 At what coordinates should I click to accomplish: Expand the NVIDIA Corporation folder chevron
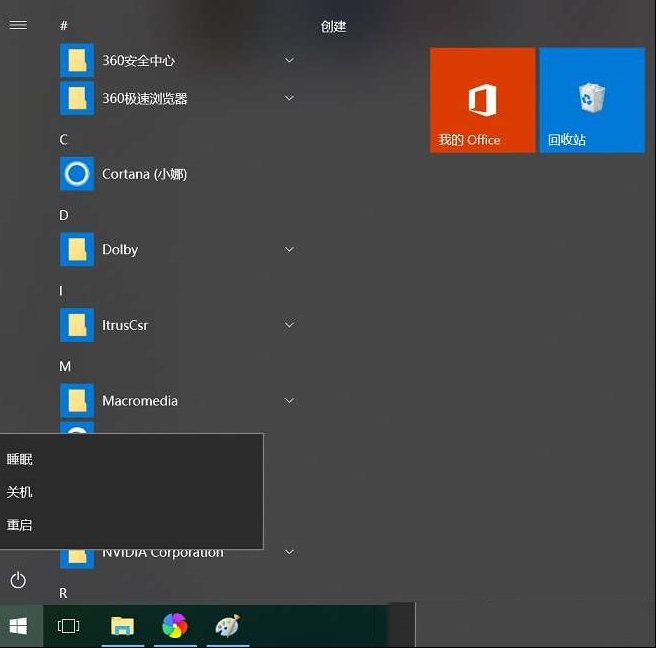click(289, 552)
